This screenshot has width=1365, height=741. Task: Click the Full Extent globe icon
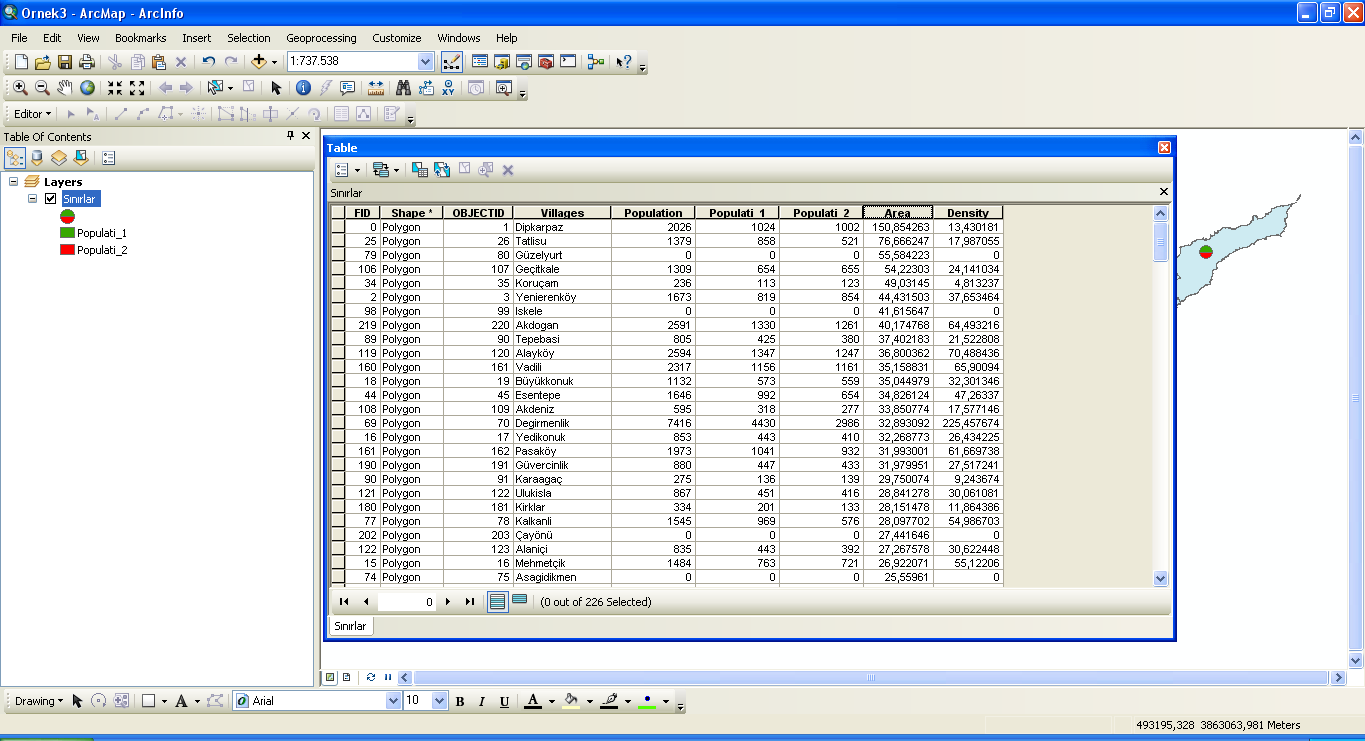coord(87,88)
